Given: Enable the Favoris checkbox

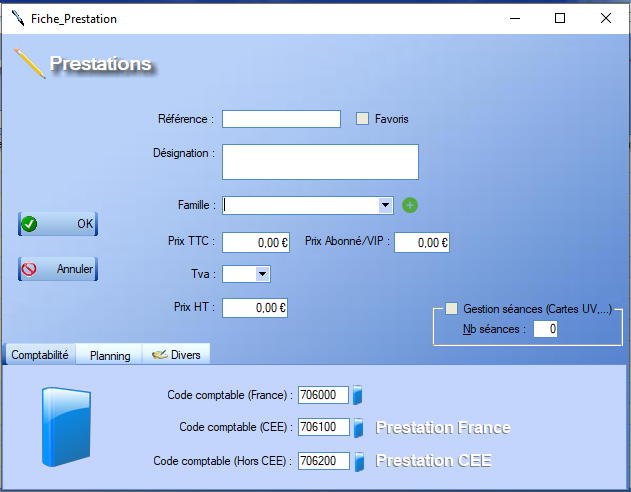Looking at the screenshot, I should tap(363, 119).
